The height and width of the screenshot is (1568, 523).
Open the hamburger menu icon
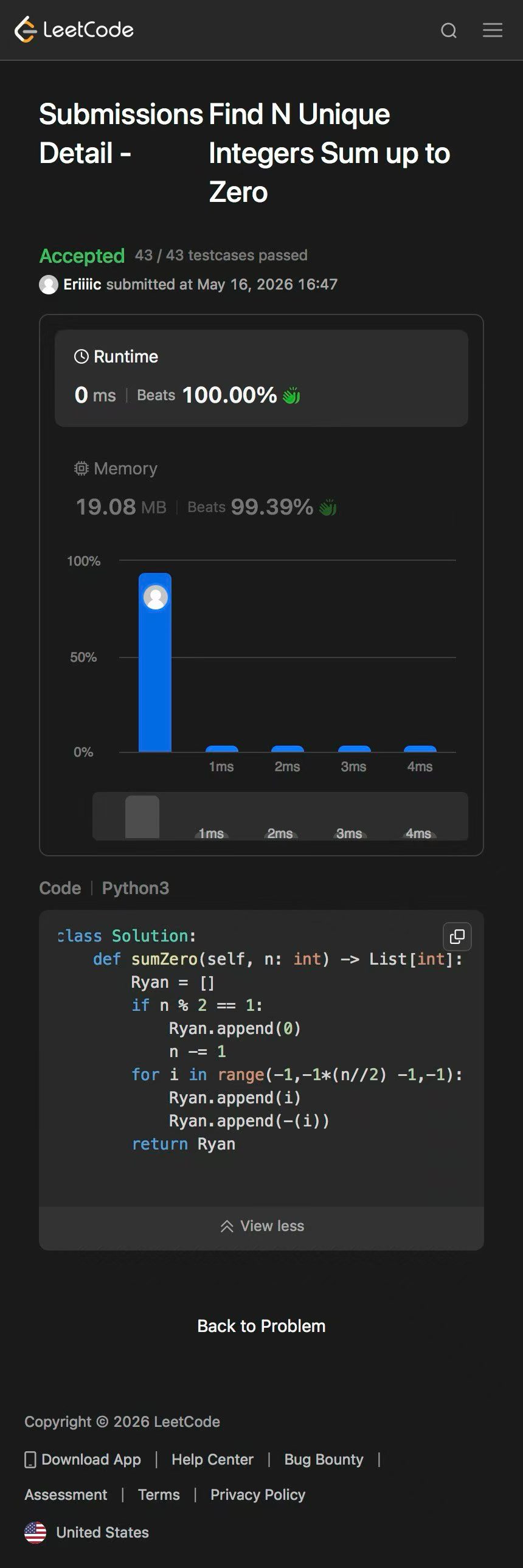pos(493,30)
